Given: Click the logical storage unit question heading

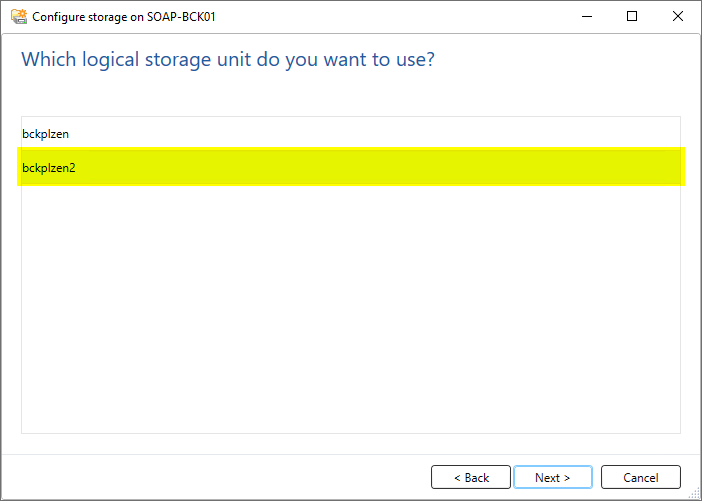Looking at the screenshot, I should click(228, 60).
